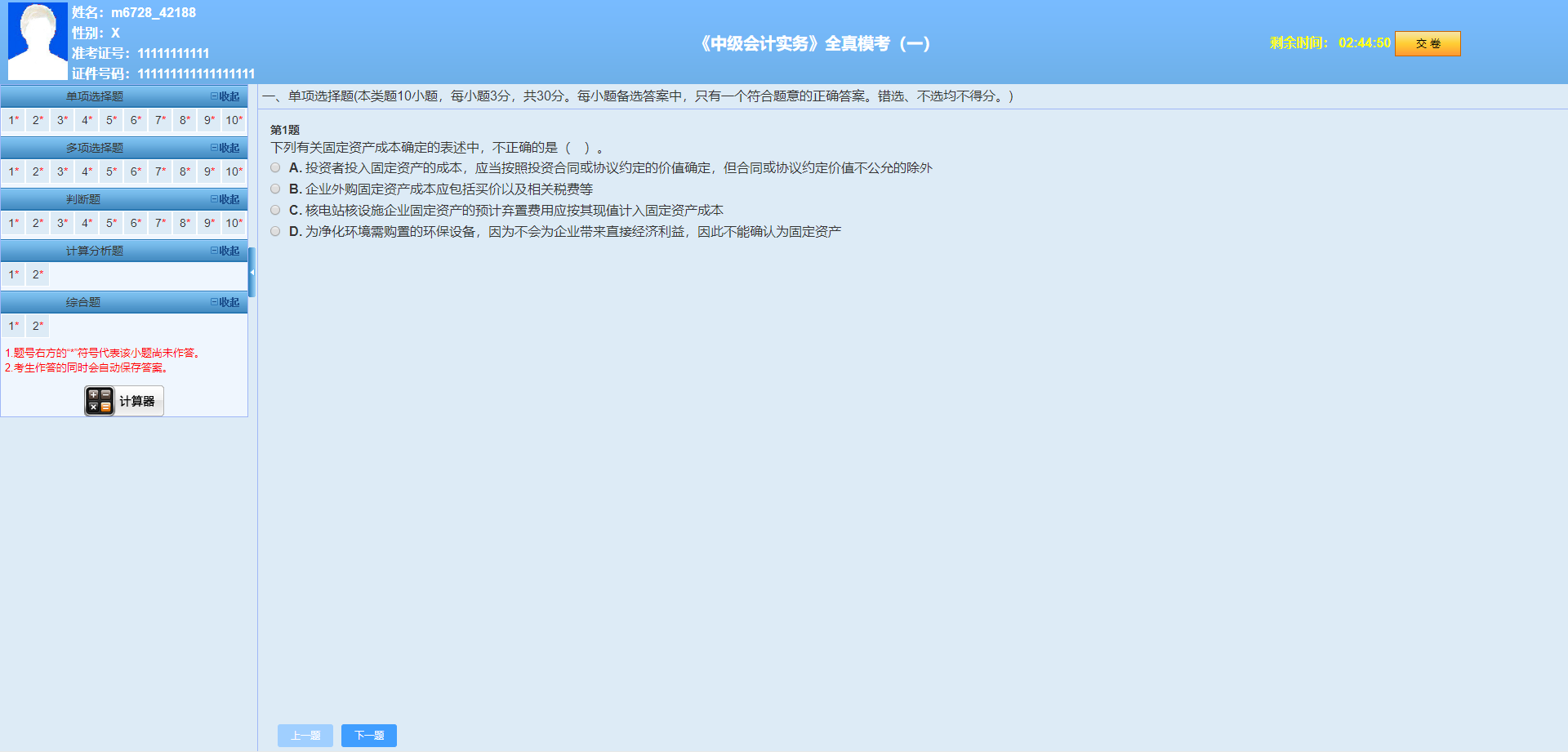Open question 2 of 计算分析题

coord(37,274)
